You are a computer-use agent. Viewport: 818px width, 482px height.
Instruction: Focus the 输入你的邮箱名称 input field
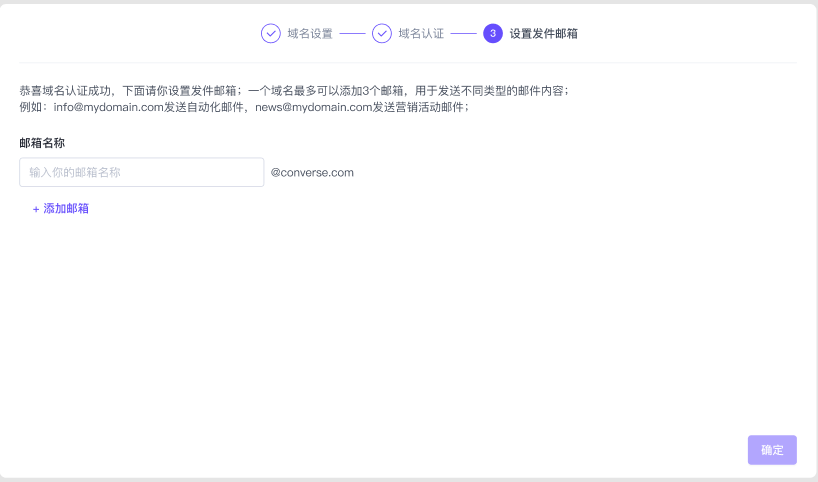[141, 172]
